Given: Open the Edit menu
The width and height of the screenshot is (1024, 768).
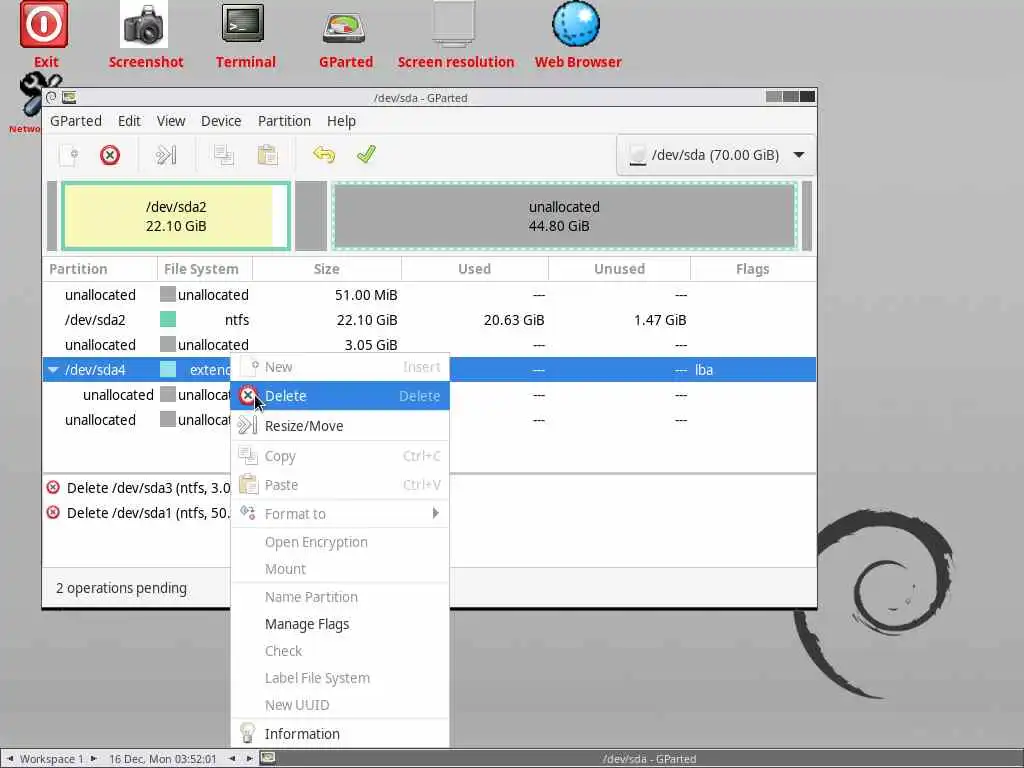Looking at the screenshot, I should tap(129, 121).
